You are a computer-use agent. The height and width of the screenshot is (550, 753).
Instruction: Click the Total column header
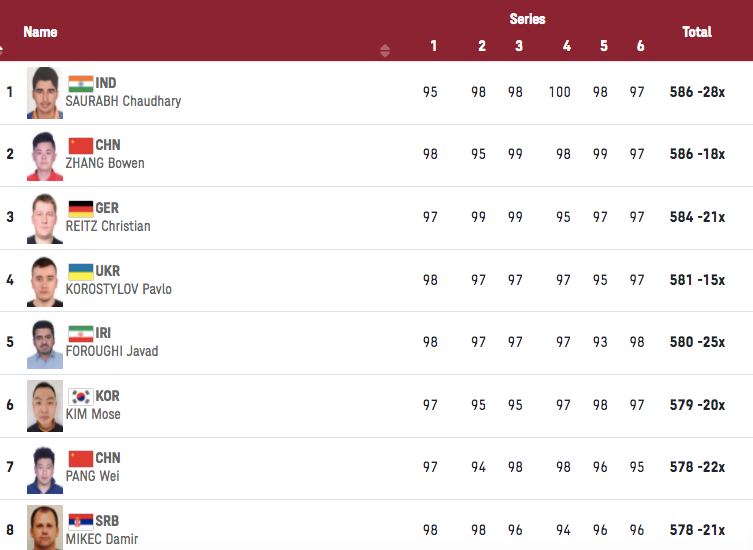point(696,32)
